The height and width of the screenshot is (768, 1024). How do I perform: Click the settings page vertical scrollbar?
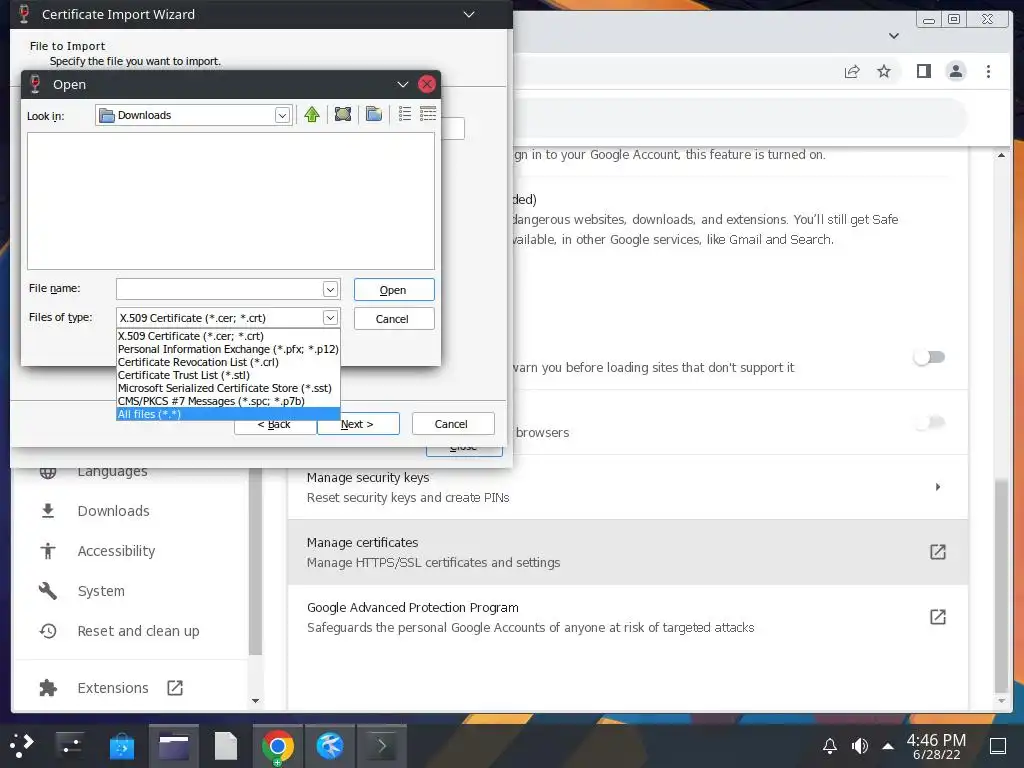pos(1001,584)
